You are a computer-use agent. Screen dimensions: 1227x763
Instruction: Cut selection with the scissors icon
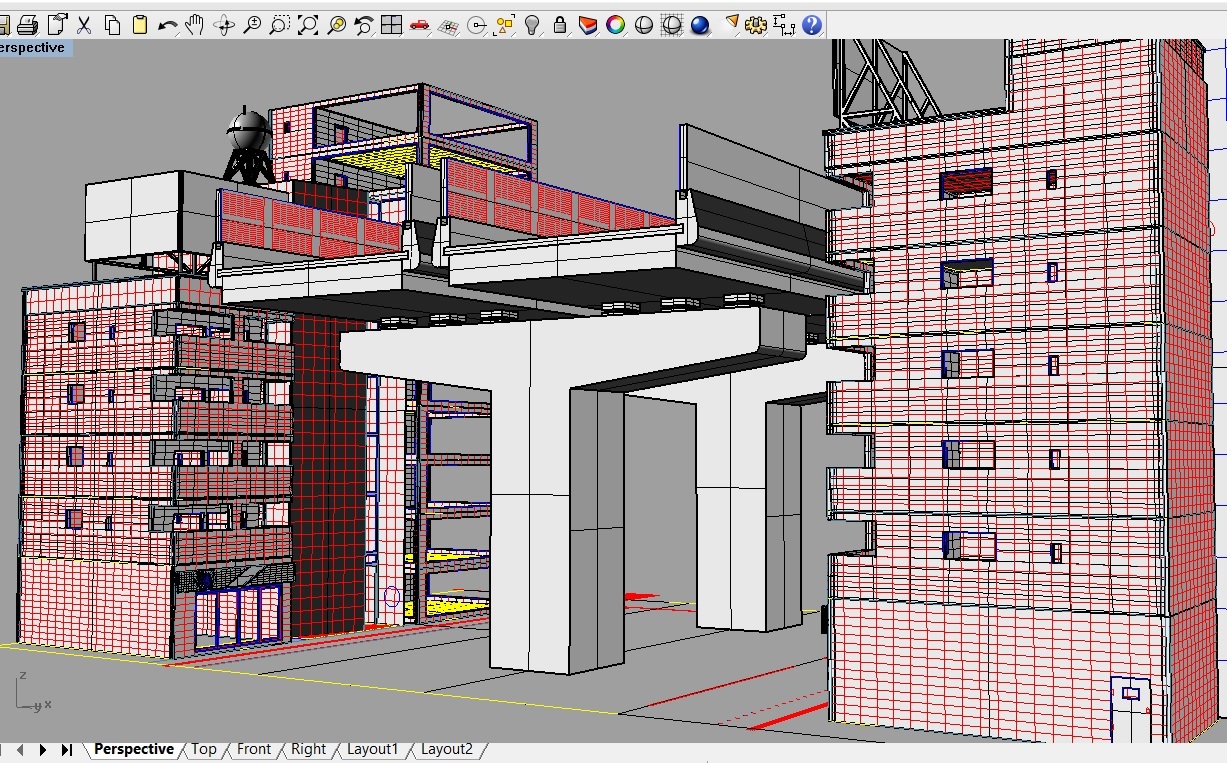click(84, 25)
